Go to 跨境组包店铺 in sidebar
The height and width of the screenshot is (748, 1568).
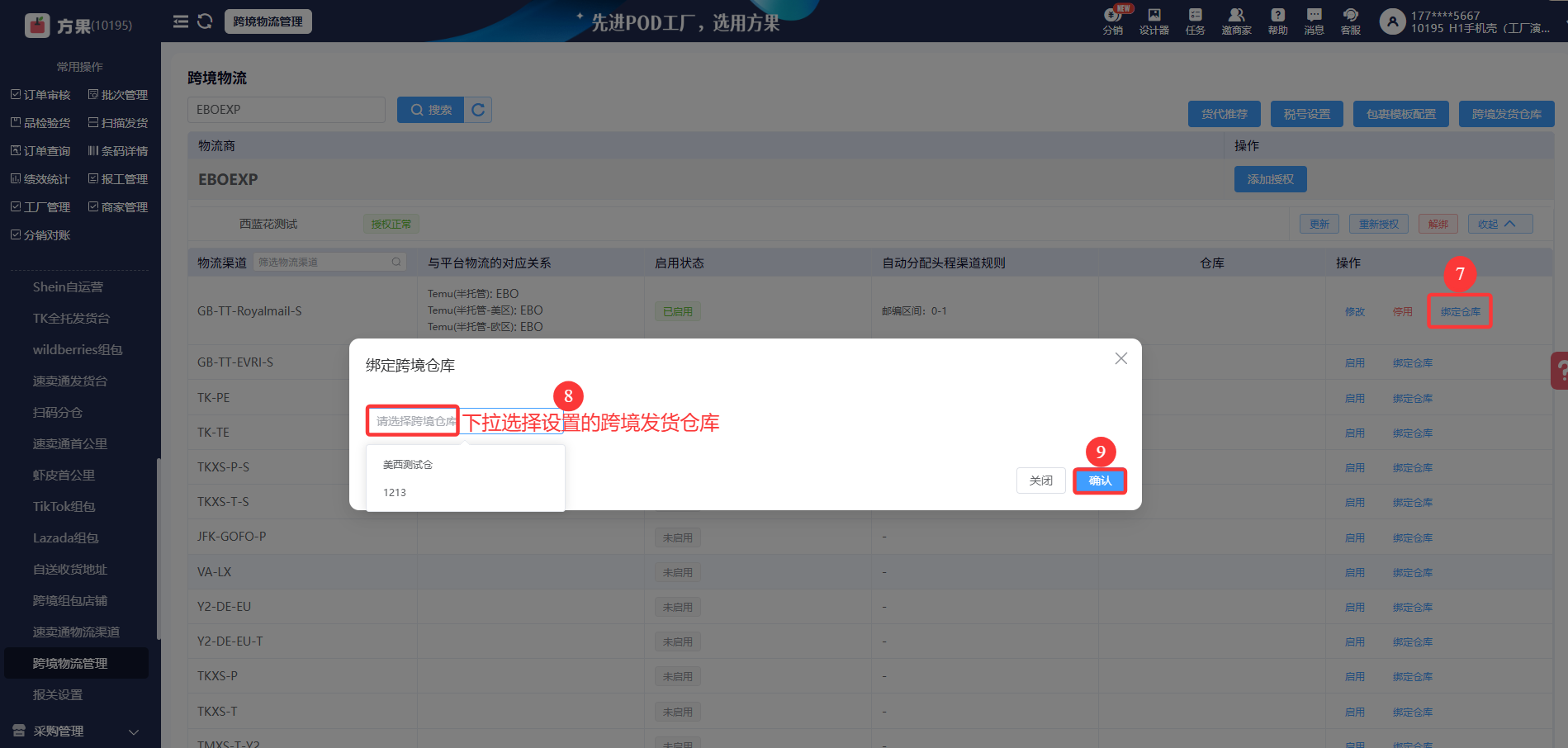[x=70, y=601]
